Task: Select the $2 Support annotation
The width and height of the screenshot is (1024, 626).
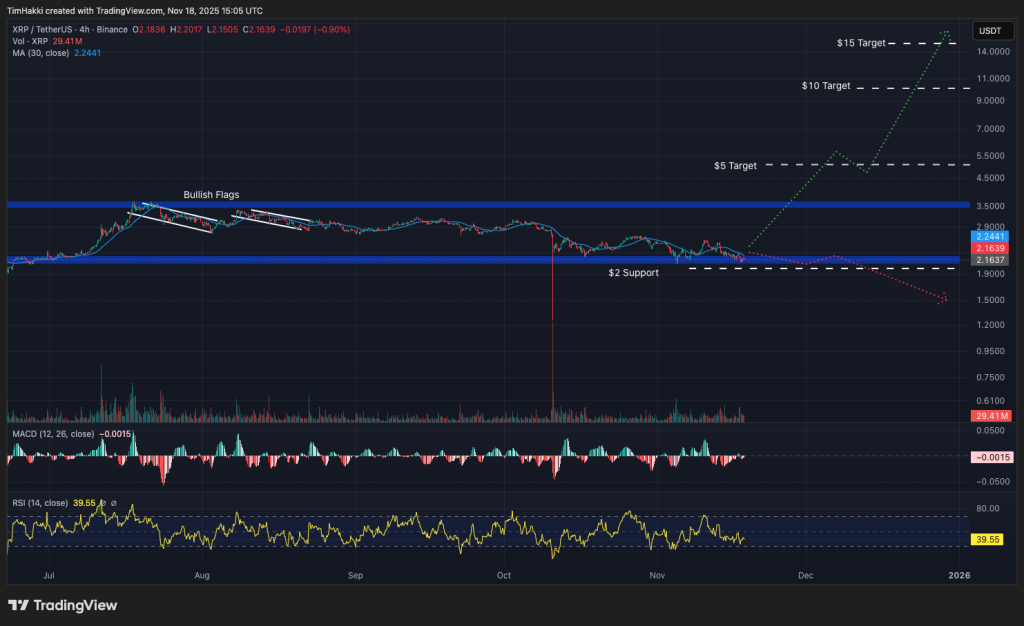Action: [x=634, y=272]
